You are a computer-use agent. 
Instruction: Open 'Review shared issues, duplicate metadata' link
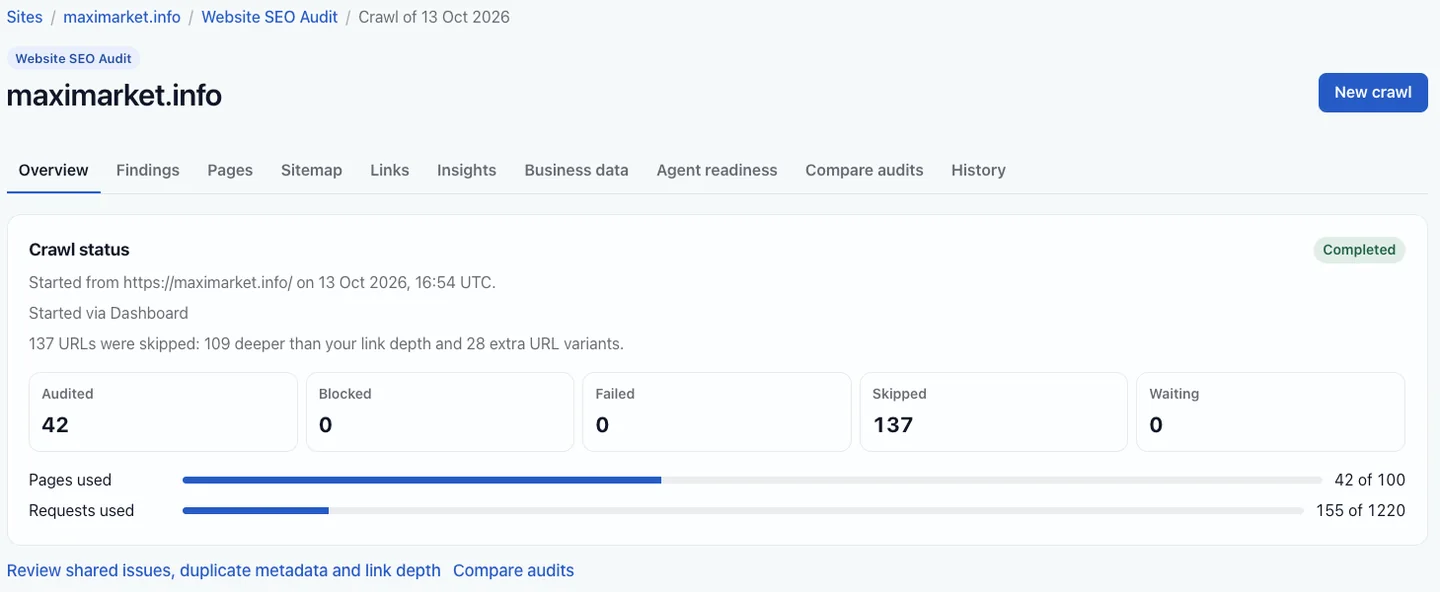coord(224,571)
